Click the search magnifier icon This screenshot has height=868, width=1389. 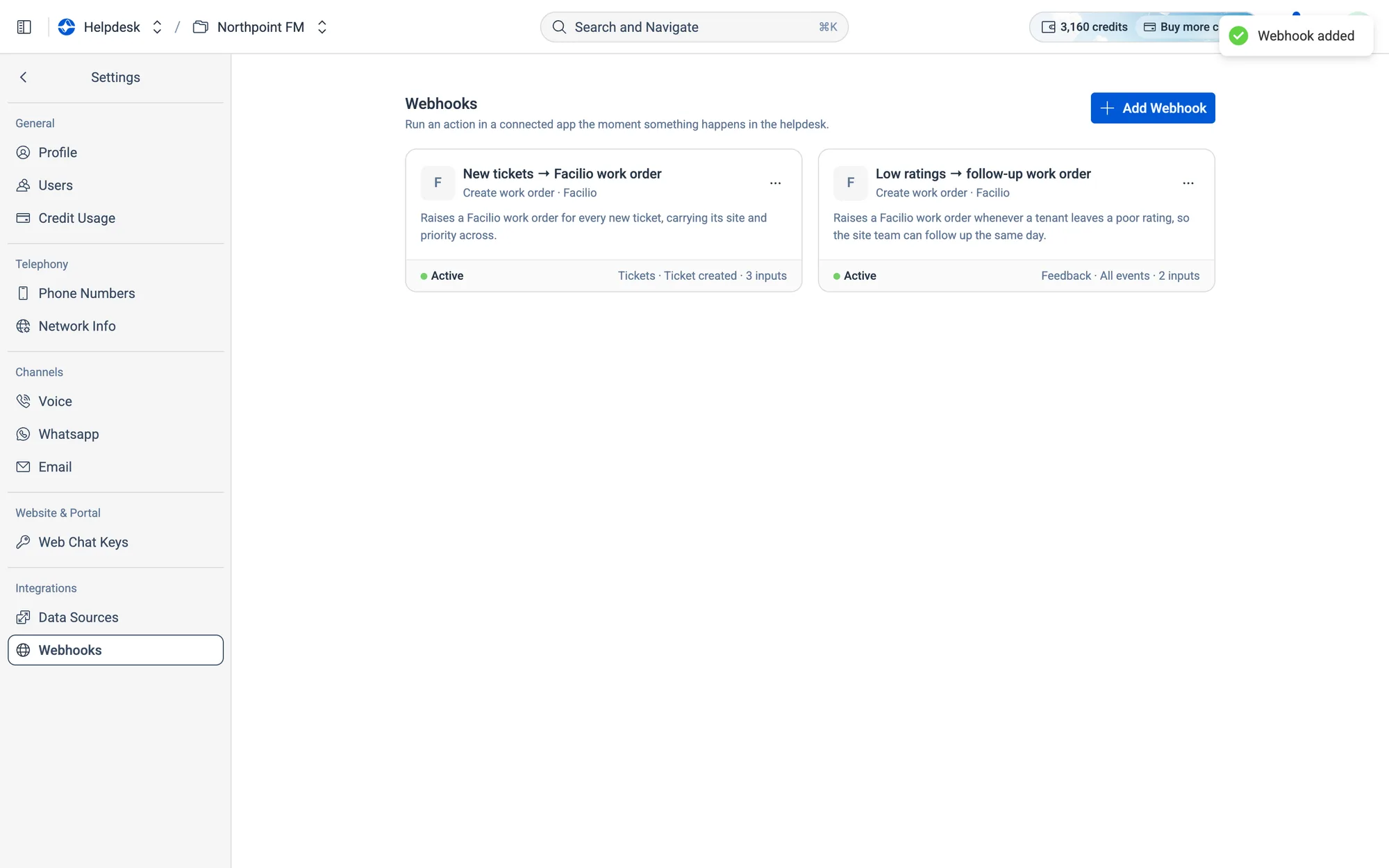point(559,27)
